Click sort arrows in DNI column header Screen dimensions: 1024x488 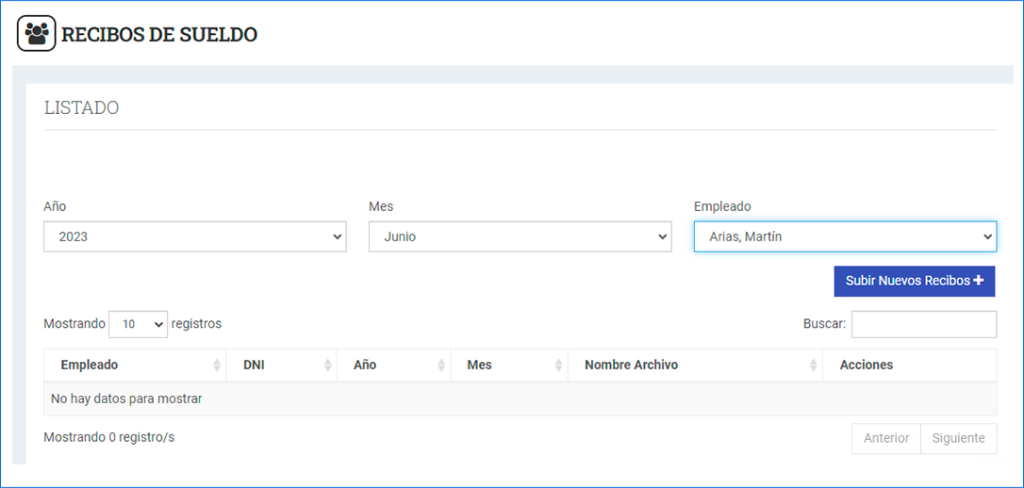pos(328,365)
